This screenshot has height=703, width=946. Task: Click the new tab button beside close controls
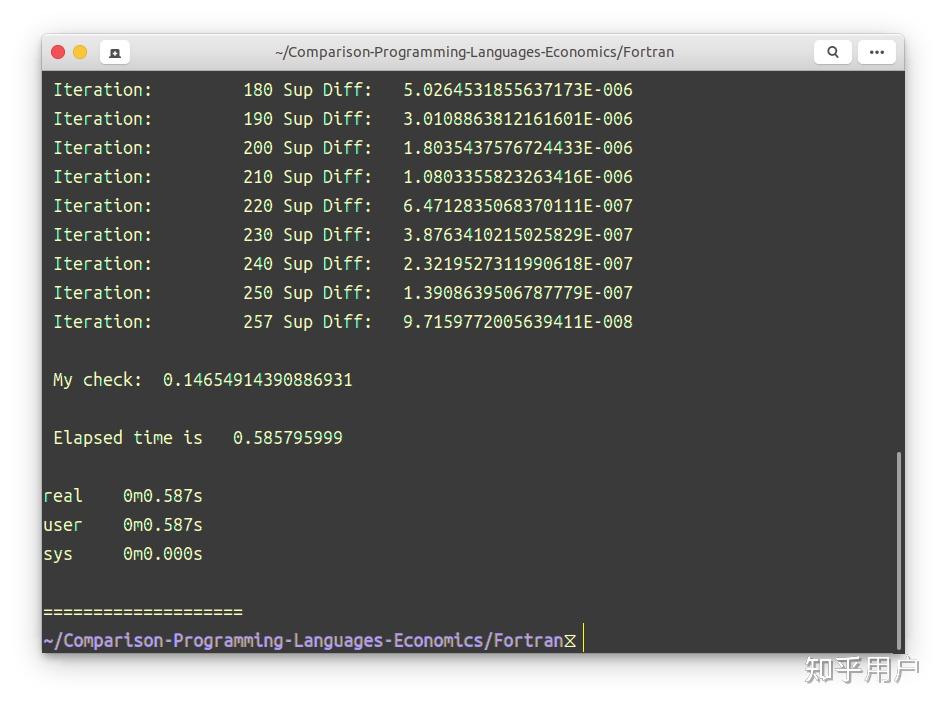114,52
